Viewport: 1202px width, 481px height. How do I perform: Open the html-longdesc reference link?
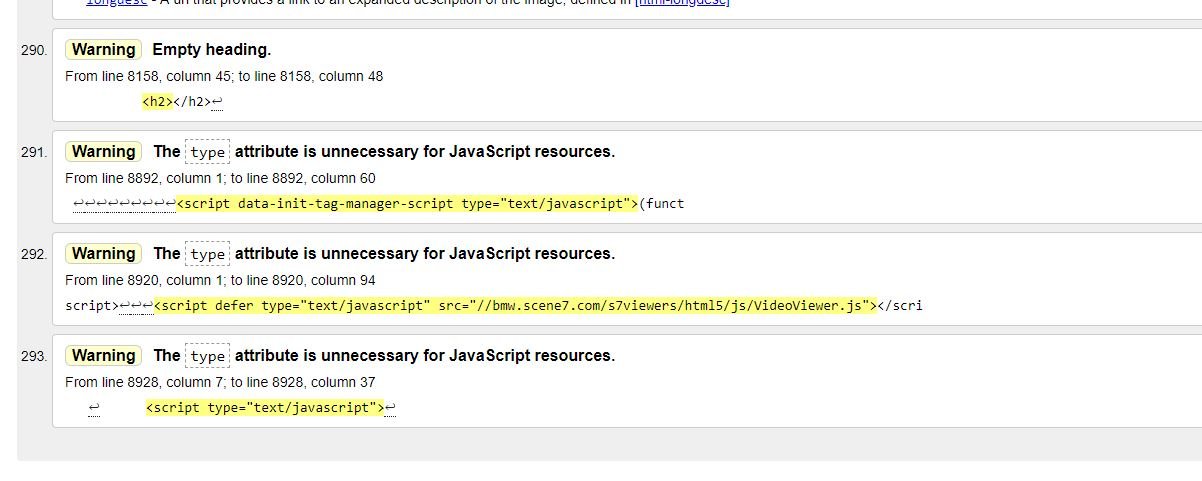pyautogui.click(x=682, y=3)
